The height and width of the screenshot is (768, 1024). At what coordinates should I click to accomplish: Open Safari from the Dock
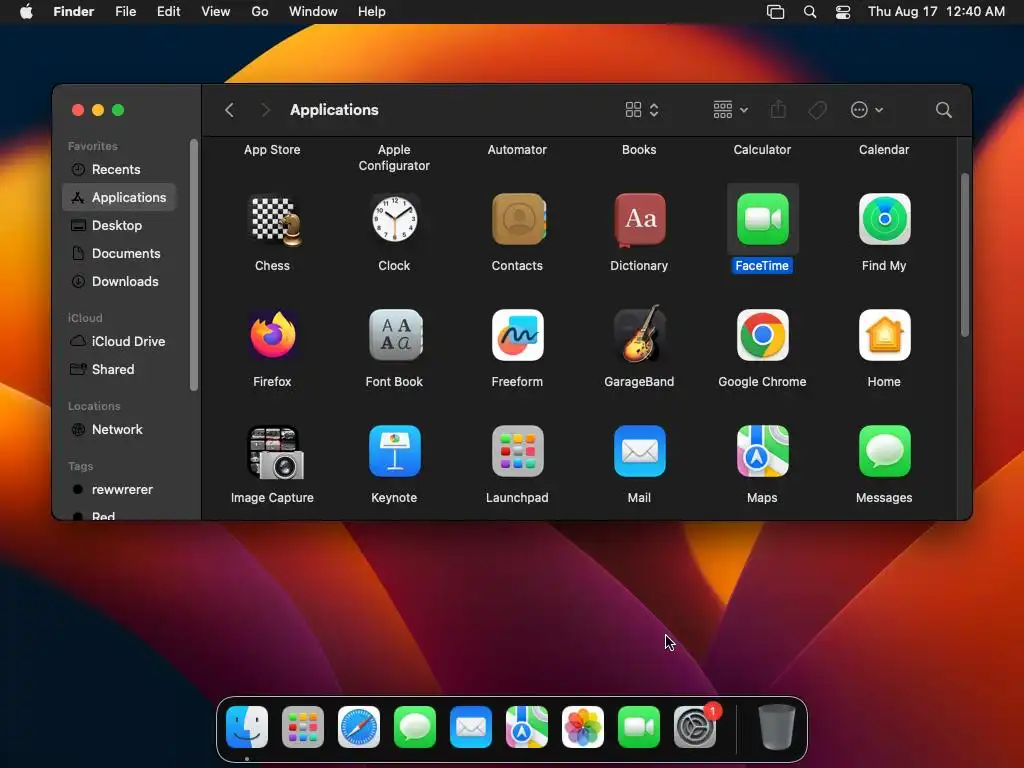click(x=359, y=727)
